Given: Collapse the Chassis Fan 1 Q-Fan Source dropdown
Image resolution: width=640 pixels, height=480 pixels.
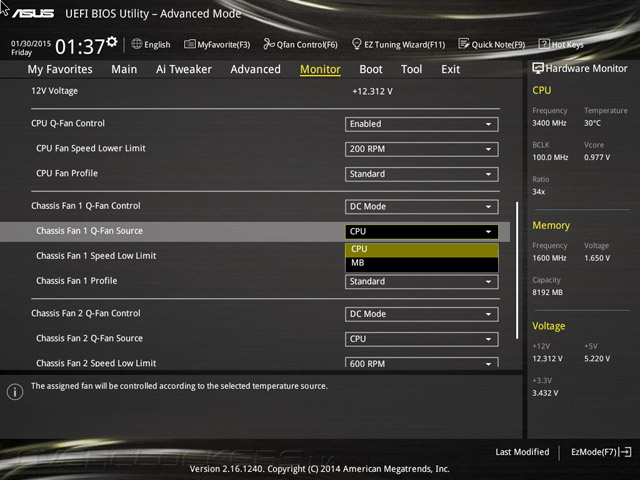Looking at the screenshot, I should click(x=422, y=231).
